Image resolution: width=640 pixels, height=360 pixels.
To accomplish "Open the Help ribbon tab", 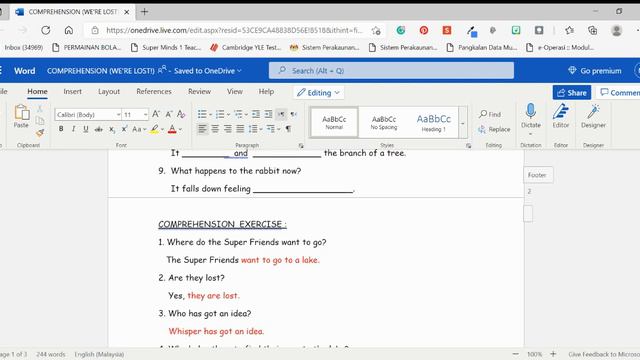I will (266, 91).
